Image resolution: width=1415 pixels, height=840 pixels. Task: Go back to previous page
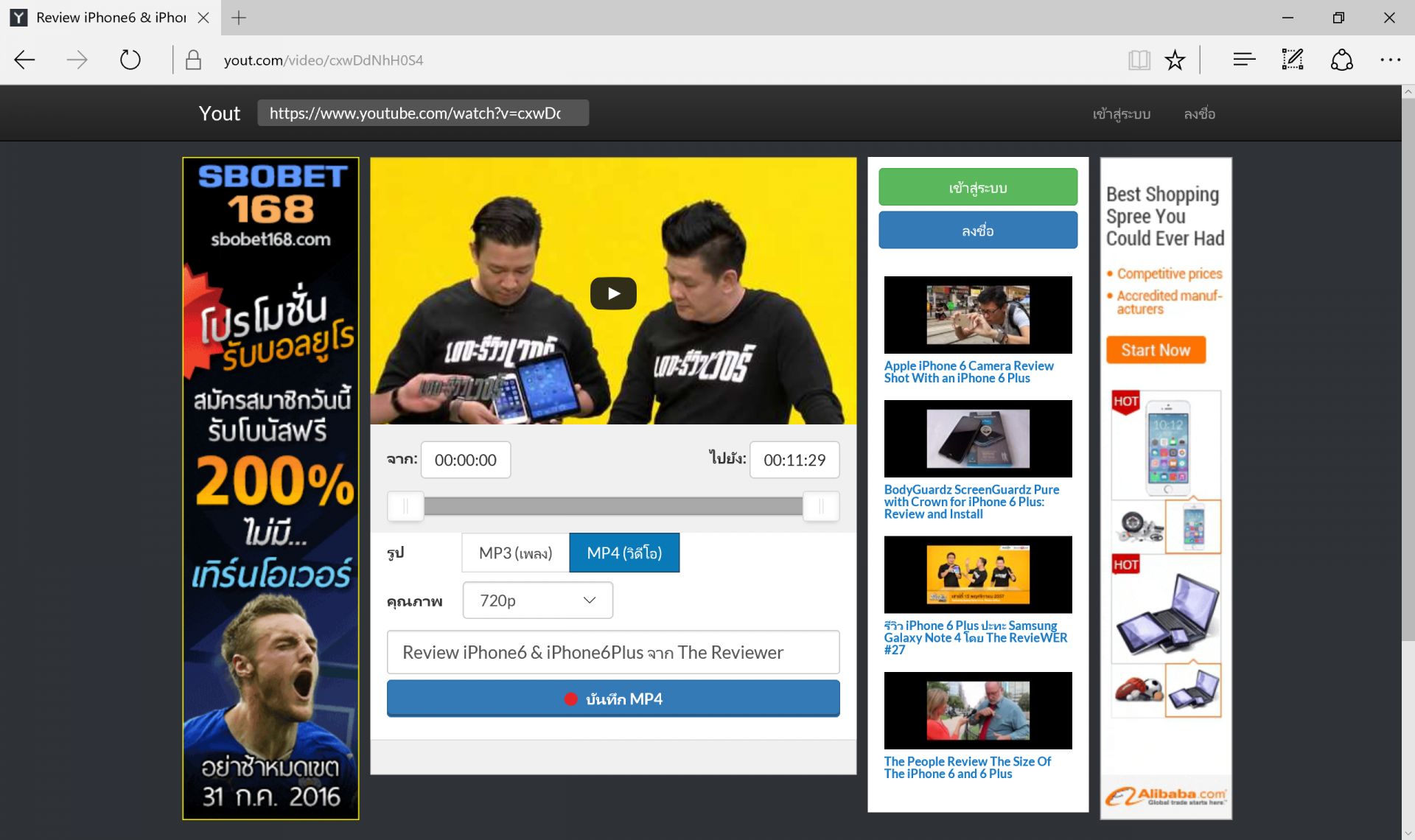(x=25, y=60)
